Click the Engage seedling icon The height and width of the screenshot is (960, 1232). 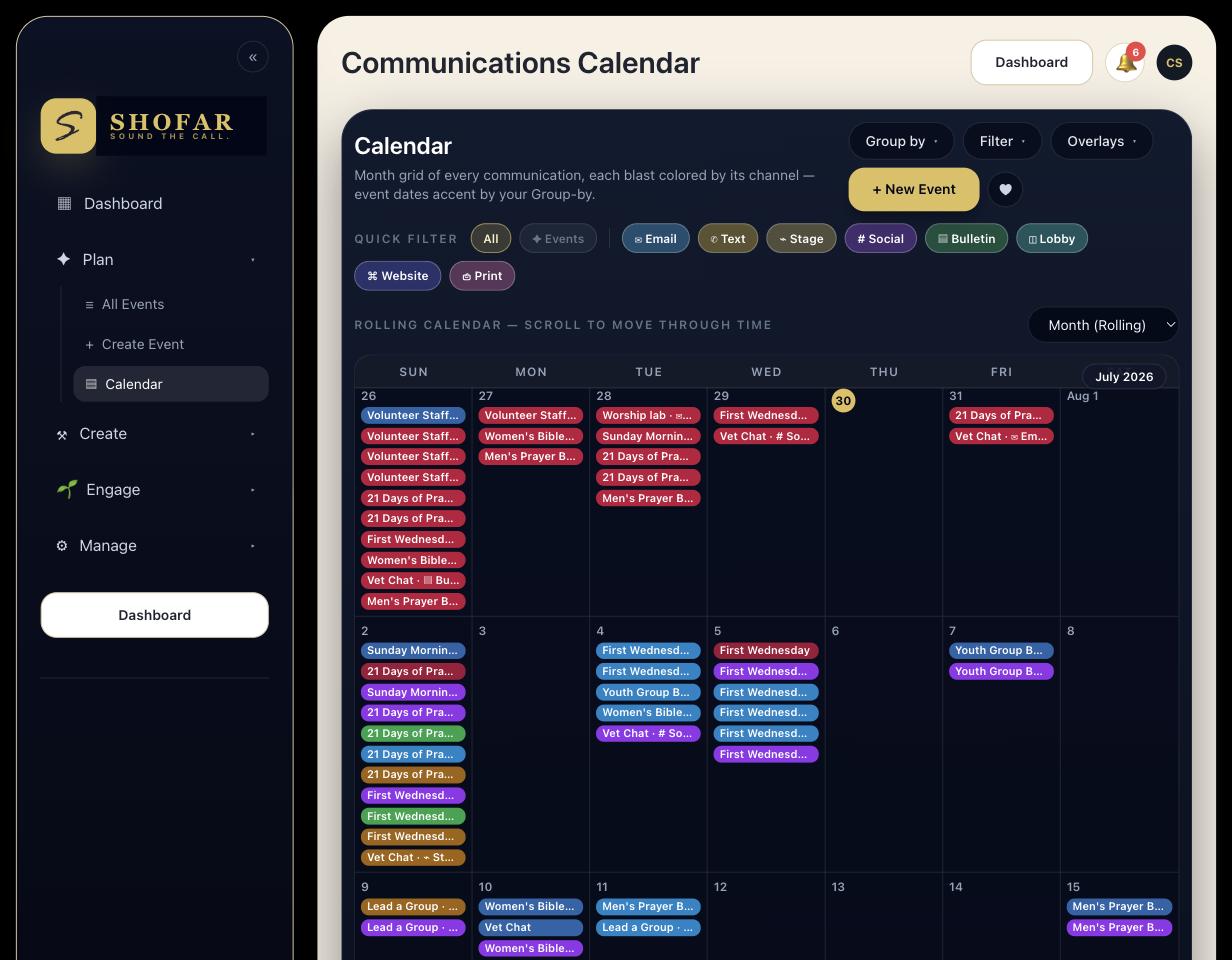[x=66, y=489]
